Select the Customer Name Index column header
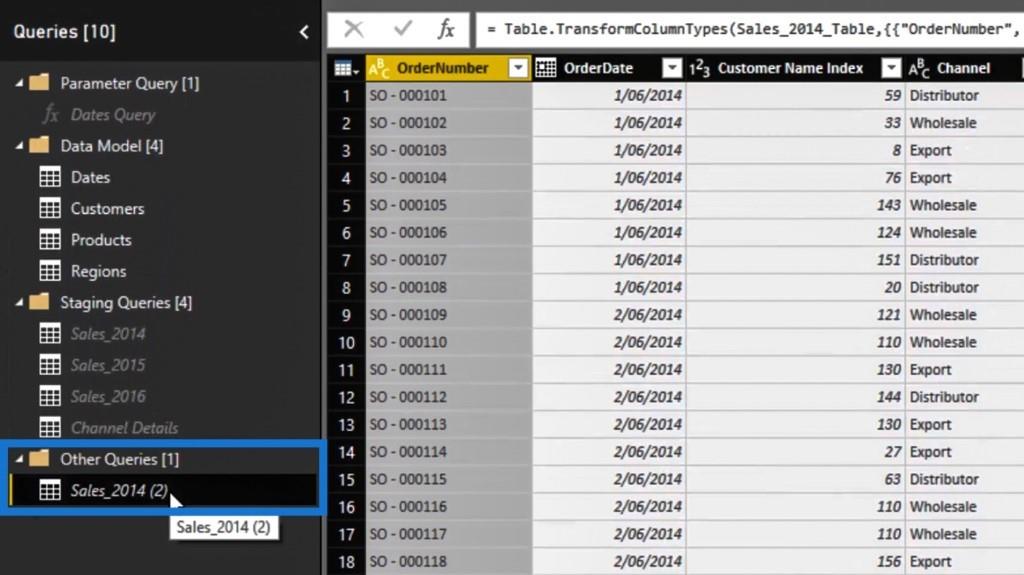This screenshot has width=1024, height=575. 790,68
